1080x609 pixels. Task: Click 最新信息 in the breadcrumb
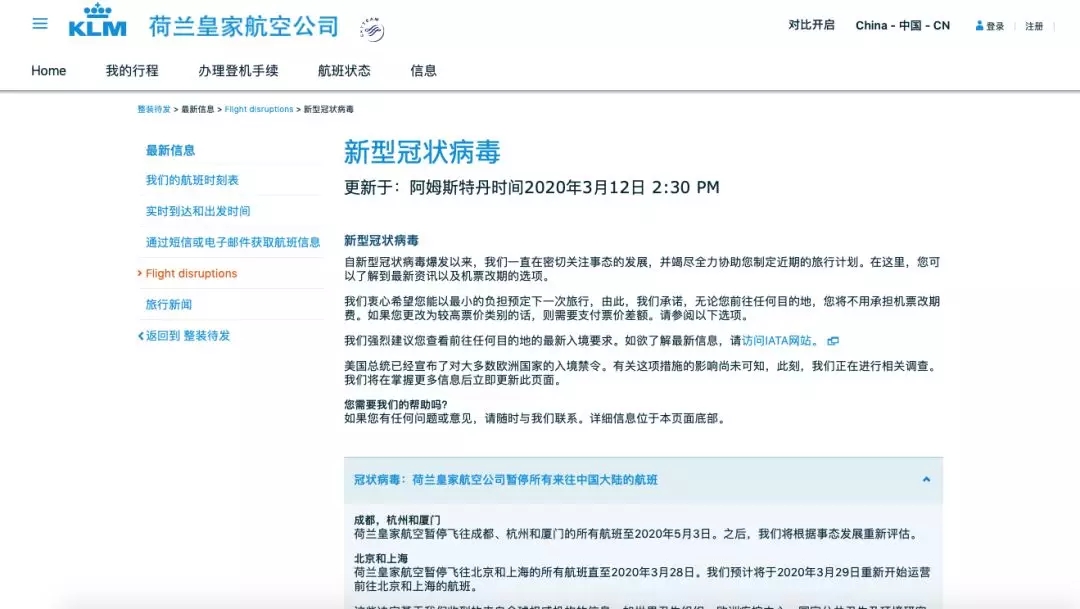coord(198,110)
